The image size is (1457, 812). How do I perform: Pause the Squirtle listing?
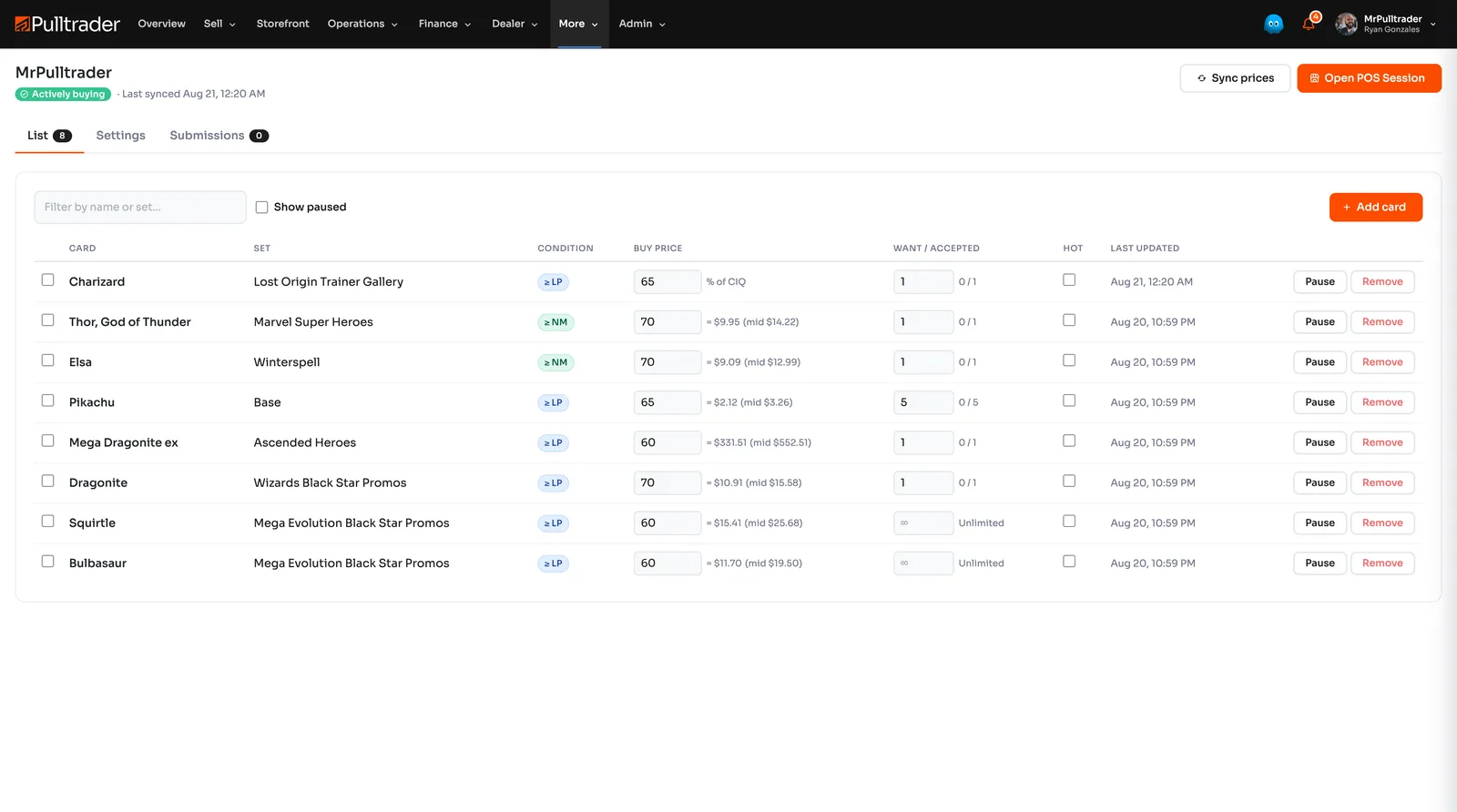[x=1319, y=523]
